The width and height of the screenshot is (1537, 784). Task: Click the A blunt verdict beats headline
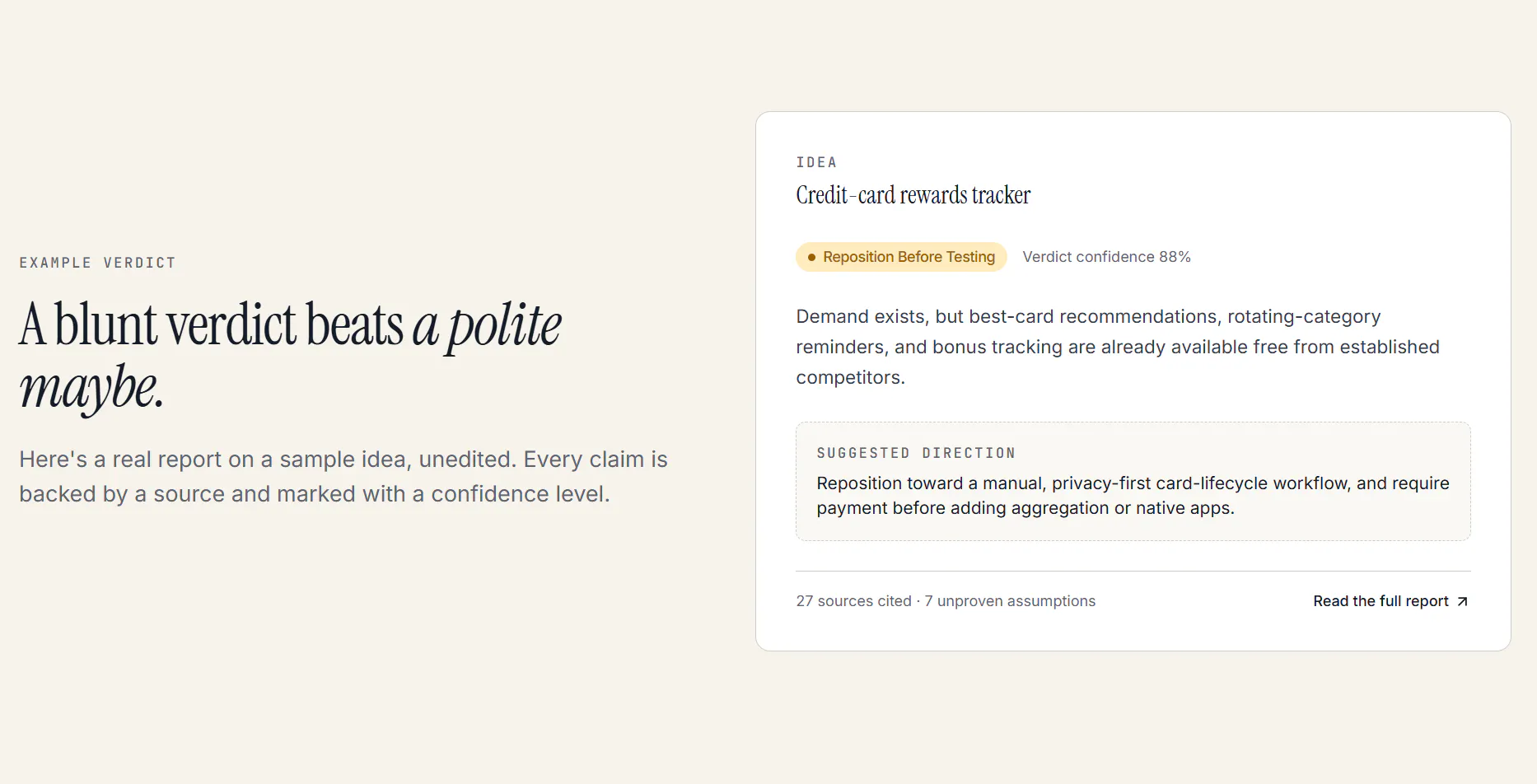pos(211,324)
